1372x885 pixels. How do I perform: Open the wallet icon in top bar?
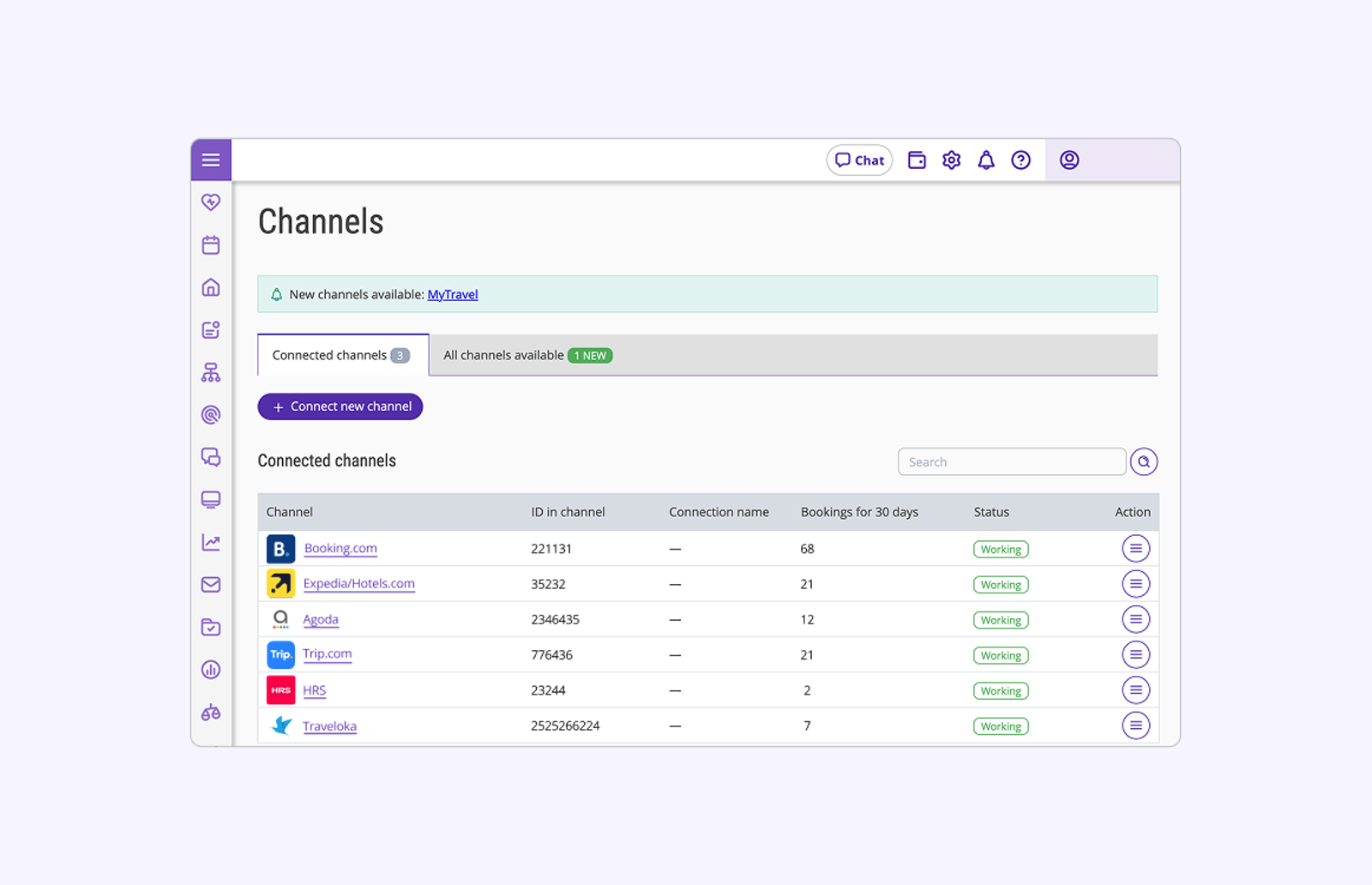coord(917,160)
